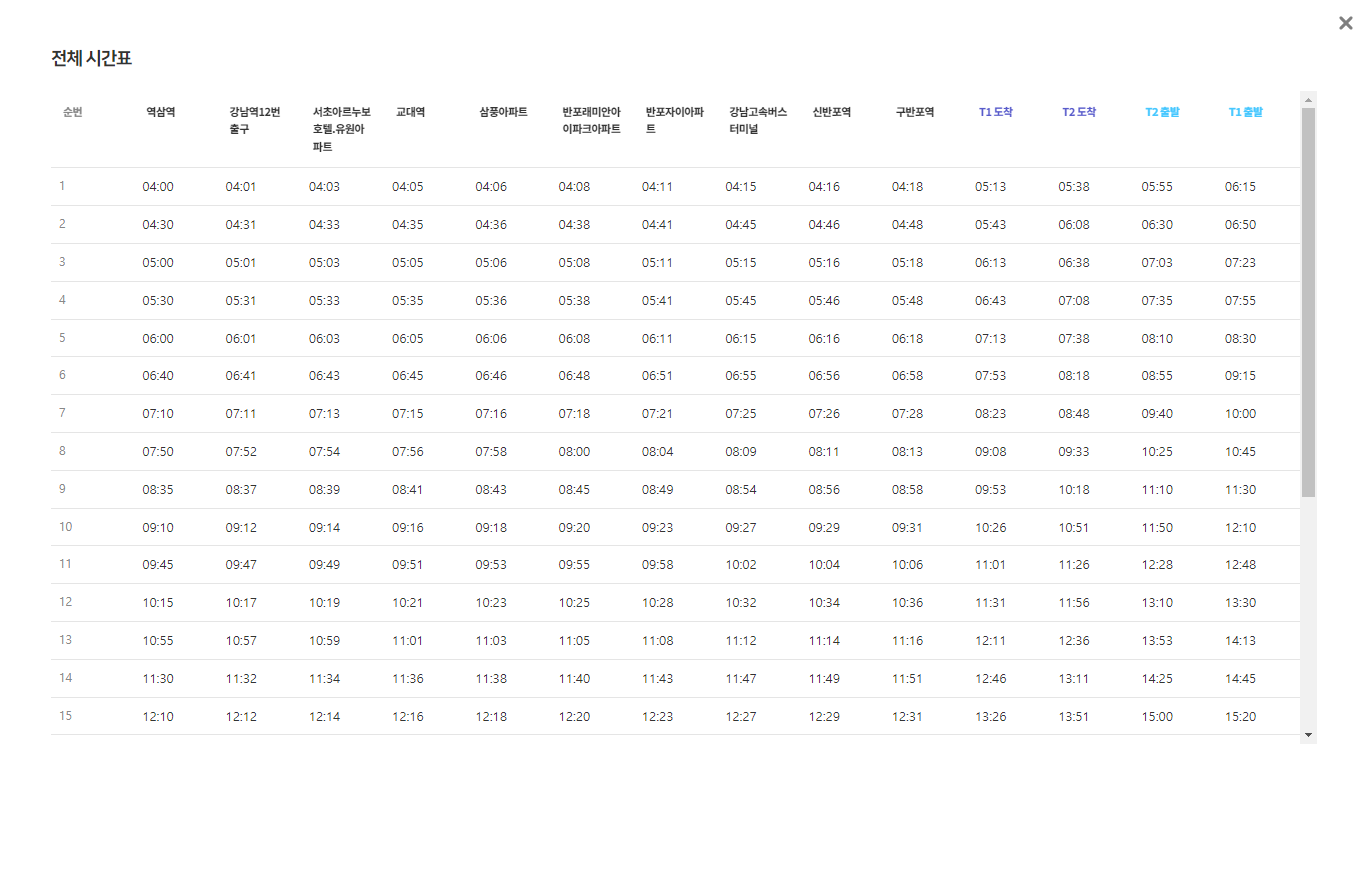Click row number 8 in 순번 column
Screen dimensions: 1372x881
pyautogui.click(x=62, y=451)
